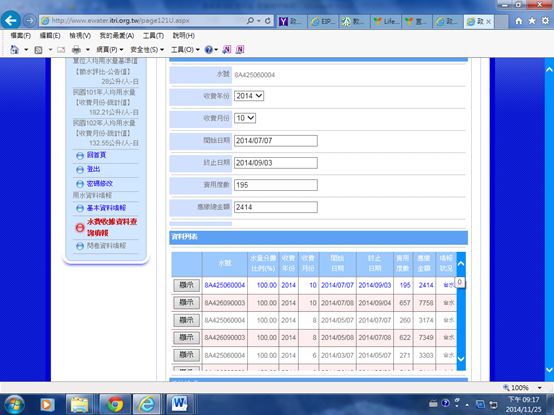554x415 pixels.
Task: Click the RSS feeds icon in command bar
Action: 39,50
